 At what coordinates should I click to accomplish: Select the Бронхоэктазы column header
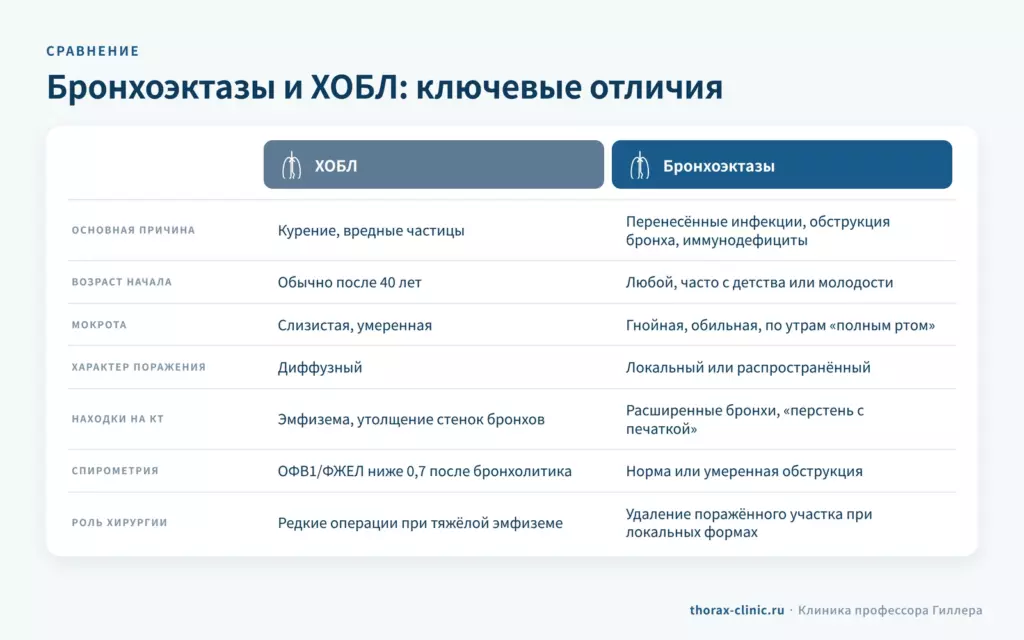pos(782,165)
